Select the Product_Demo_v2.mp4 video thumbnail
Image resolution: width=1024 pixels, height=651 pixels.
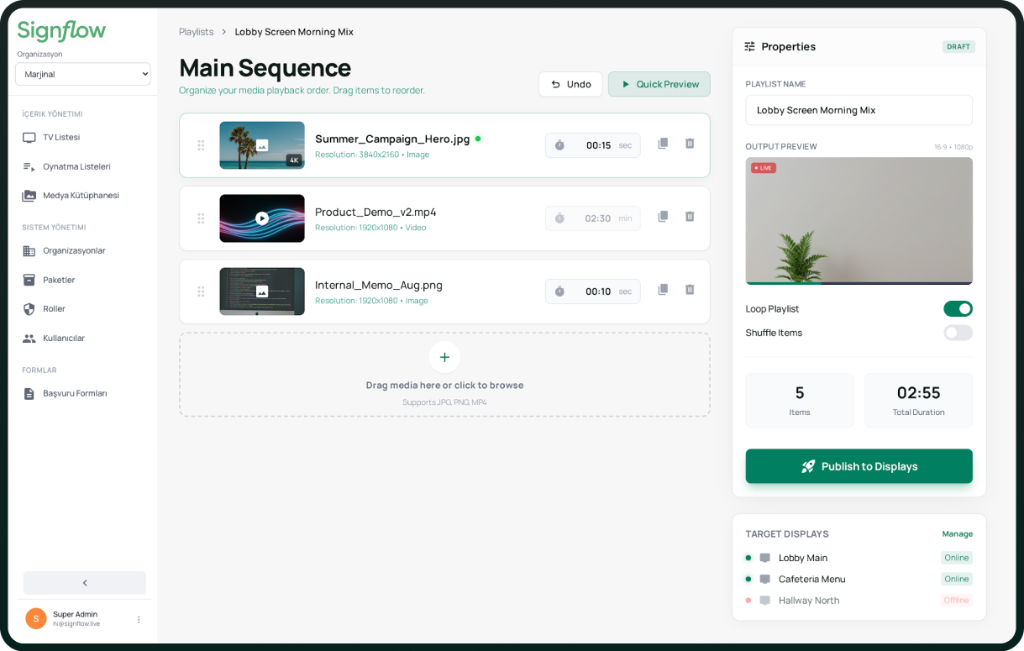pyautogui.click(x=261, y=218)
